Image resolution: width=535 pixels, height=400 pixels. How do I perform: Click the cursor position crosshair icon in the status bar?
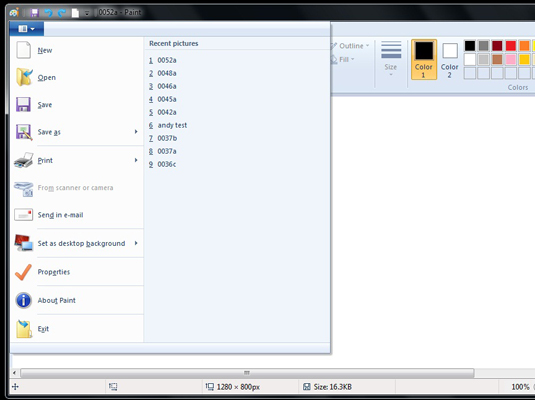pos(15,387)
